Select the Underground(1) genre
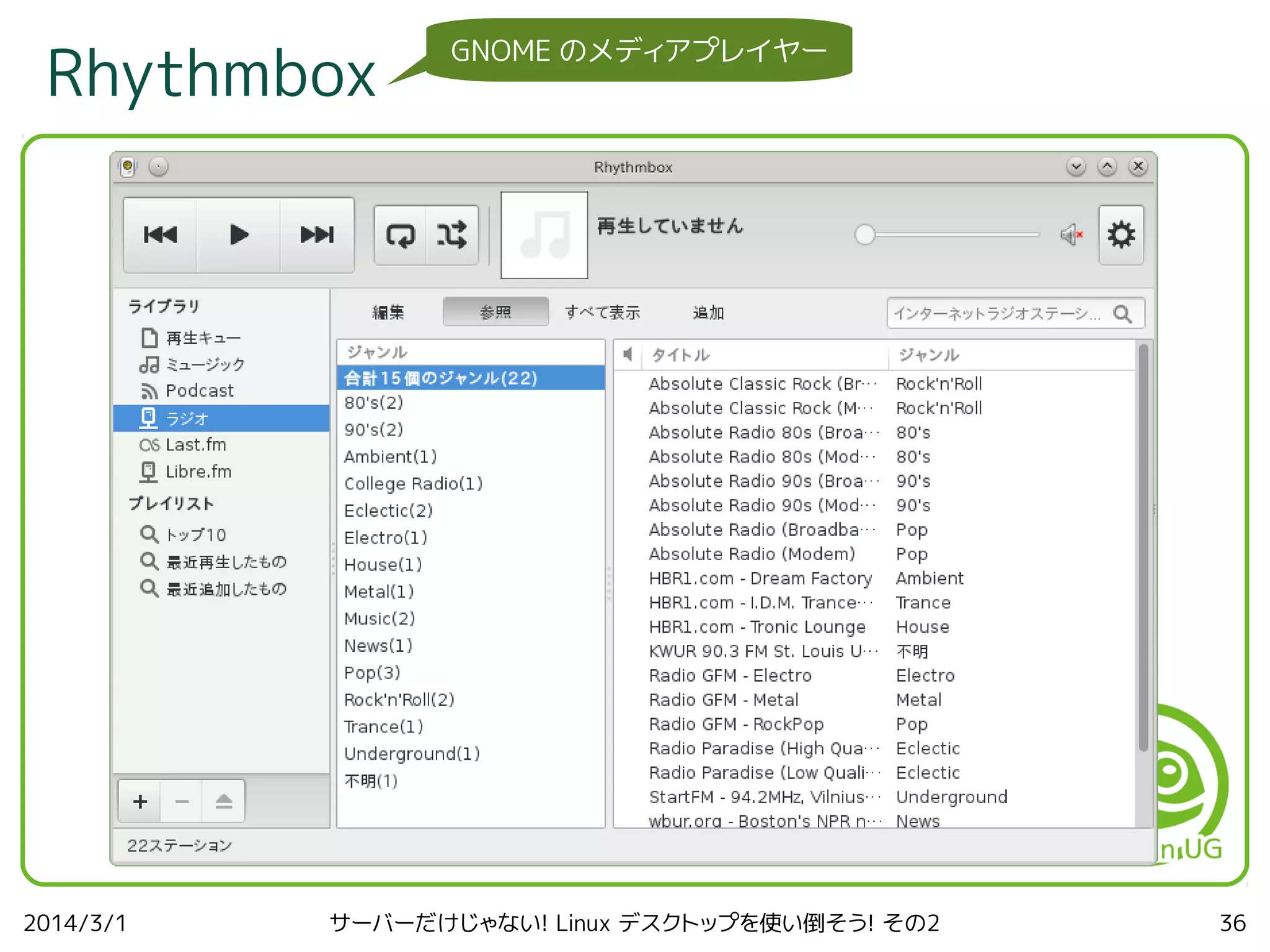 tap(471, 754)
